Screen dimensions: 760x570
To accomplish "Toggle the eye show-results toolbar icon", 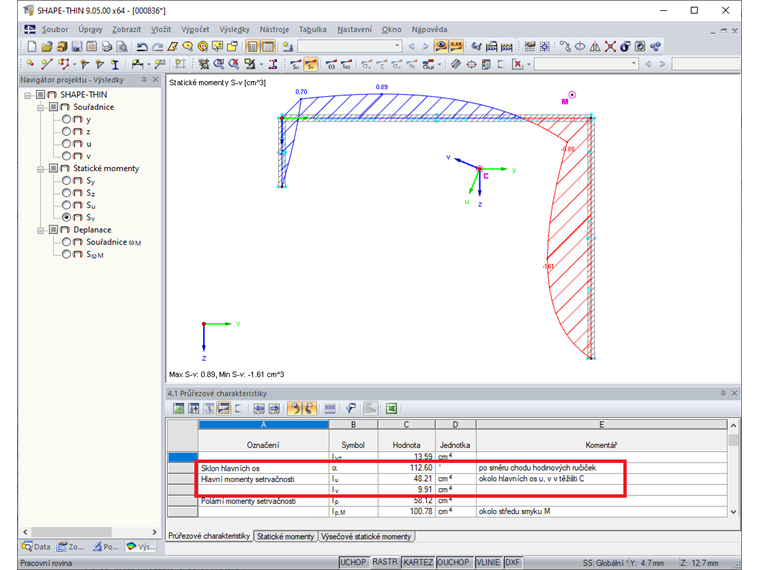I will (x=441, y=47).
